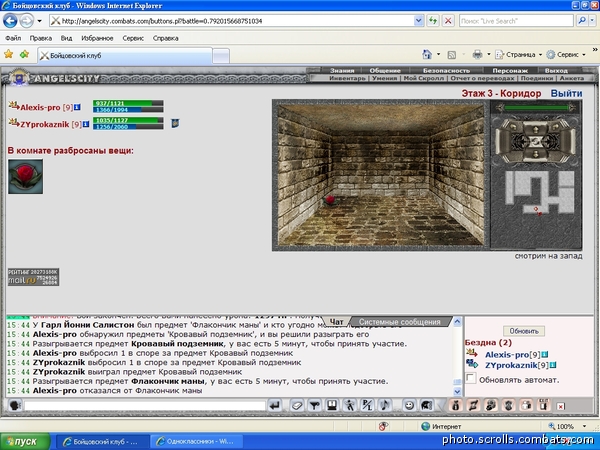Click the third pink toolbar icon with figures
Image resolution: width=600 pixels, height=450 pixels.
coord(491,405)
